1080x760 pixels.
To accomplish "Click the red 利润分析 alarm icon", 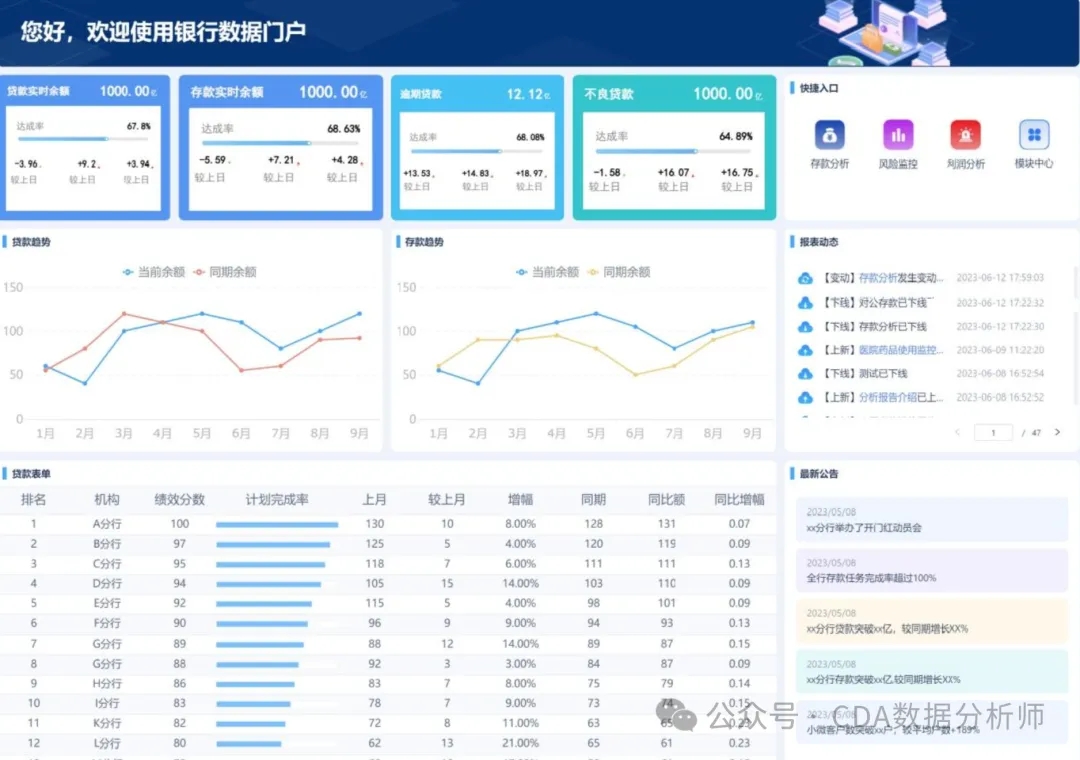I will (965, 135).
